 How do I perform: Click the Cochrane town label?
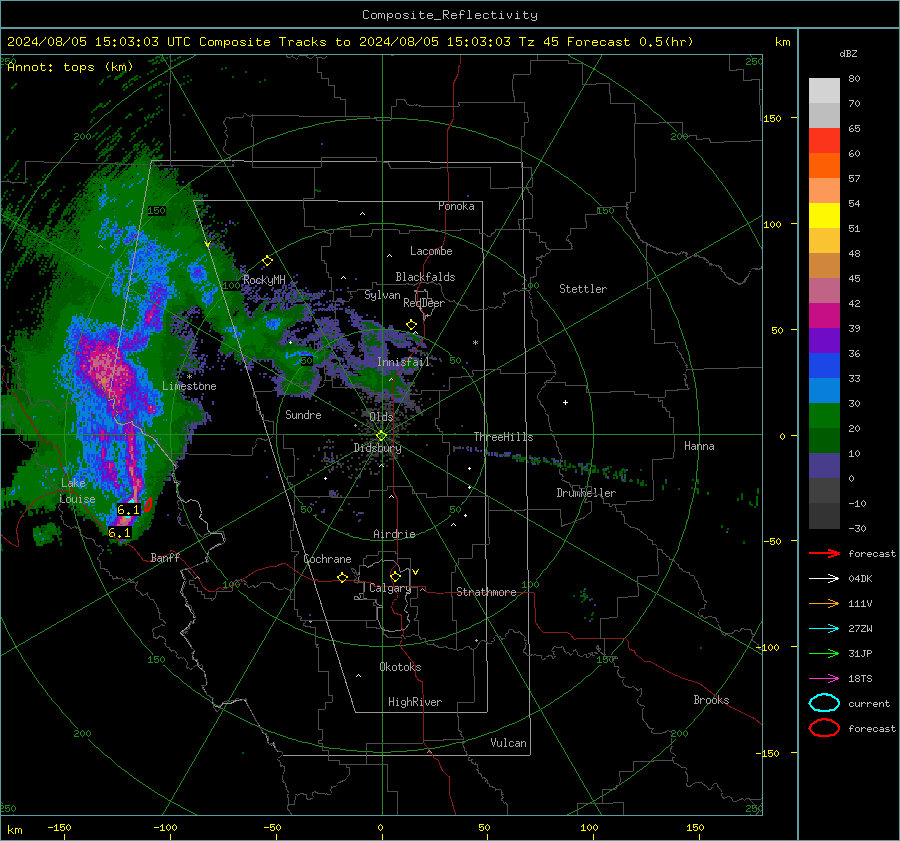[x=327, y=559]
